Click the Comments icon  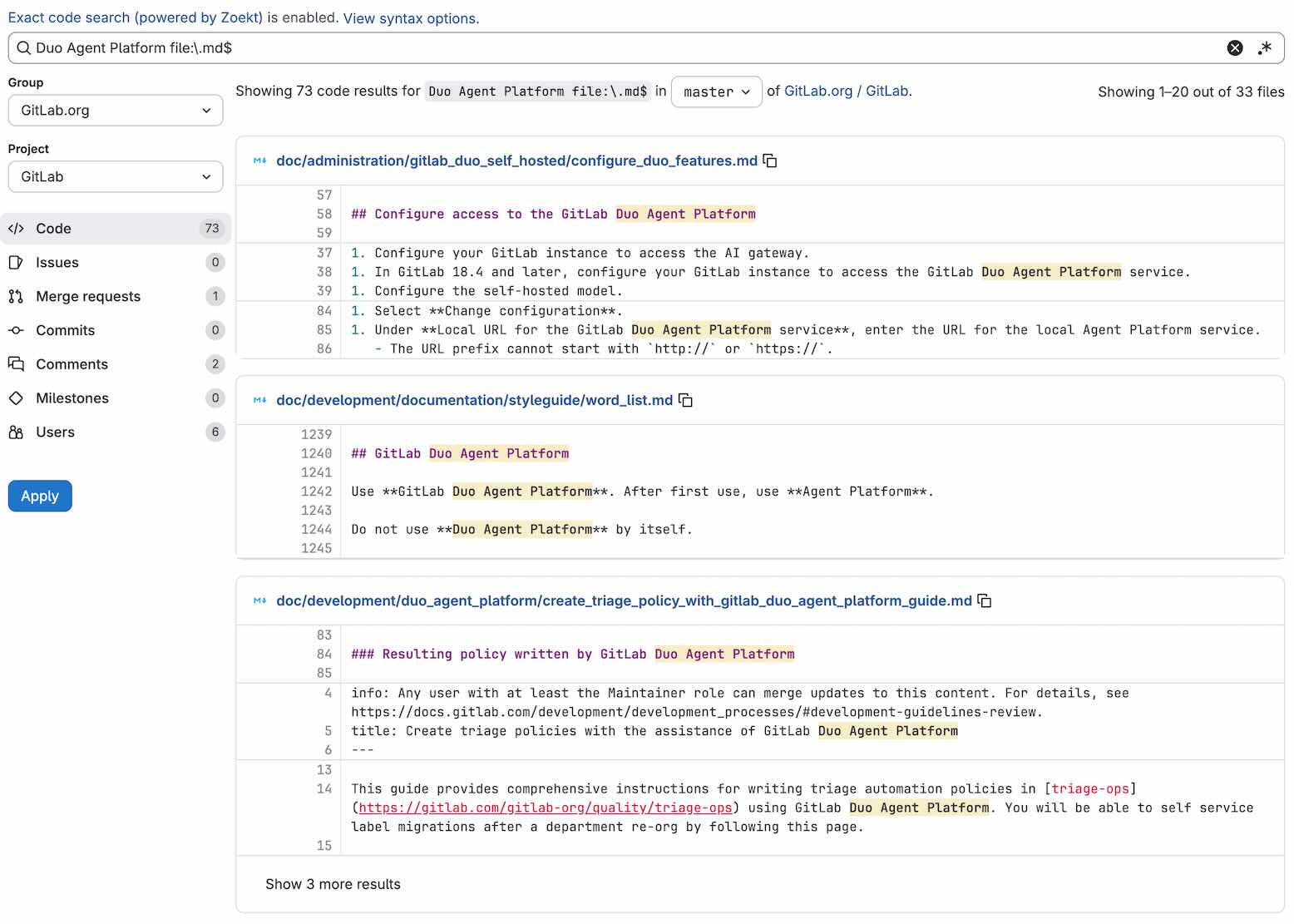[16, 363]
